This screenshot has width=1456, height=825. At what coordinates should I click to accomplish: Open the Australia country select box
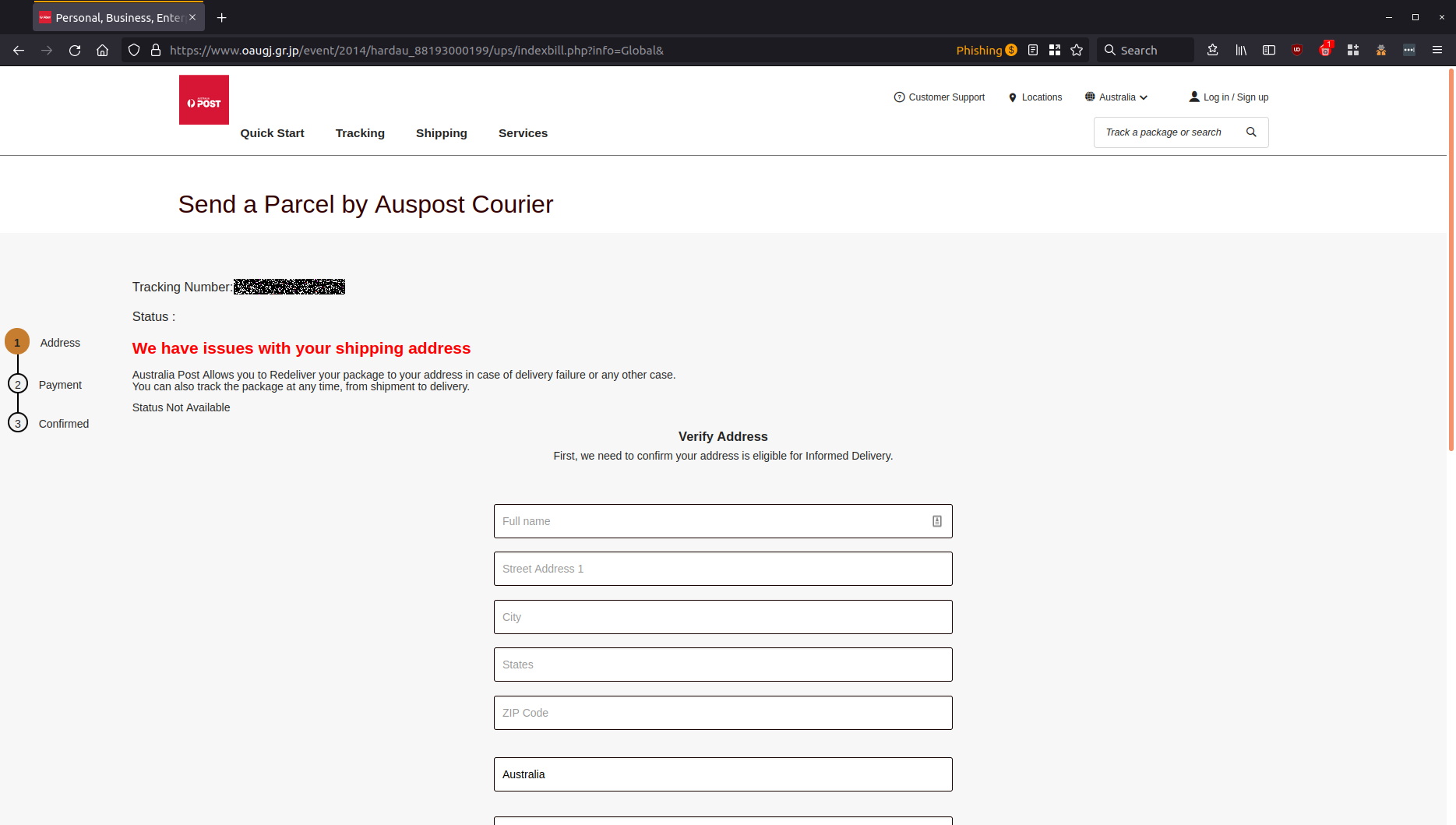click(x=723, y=774)
